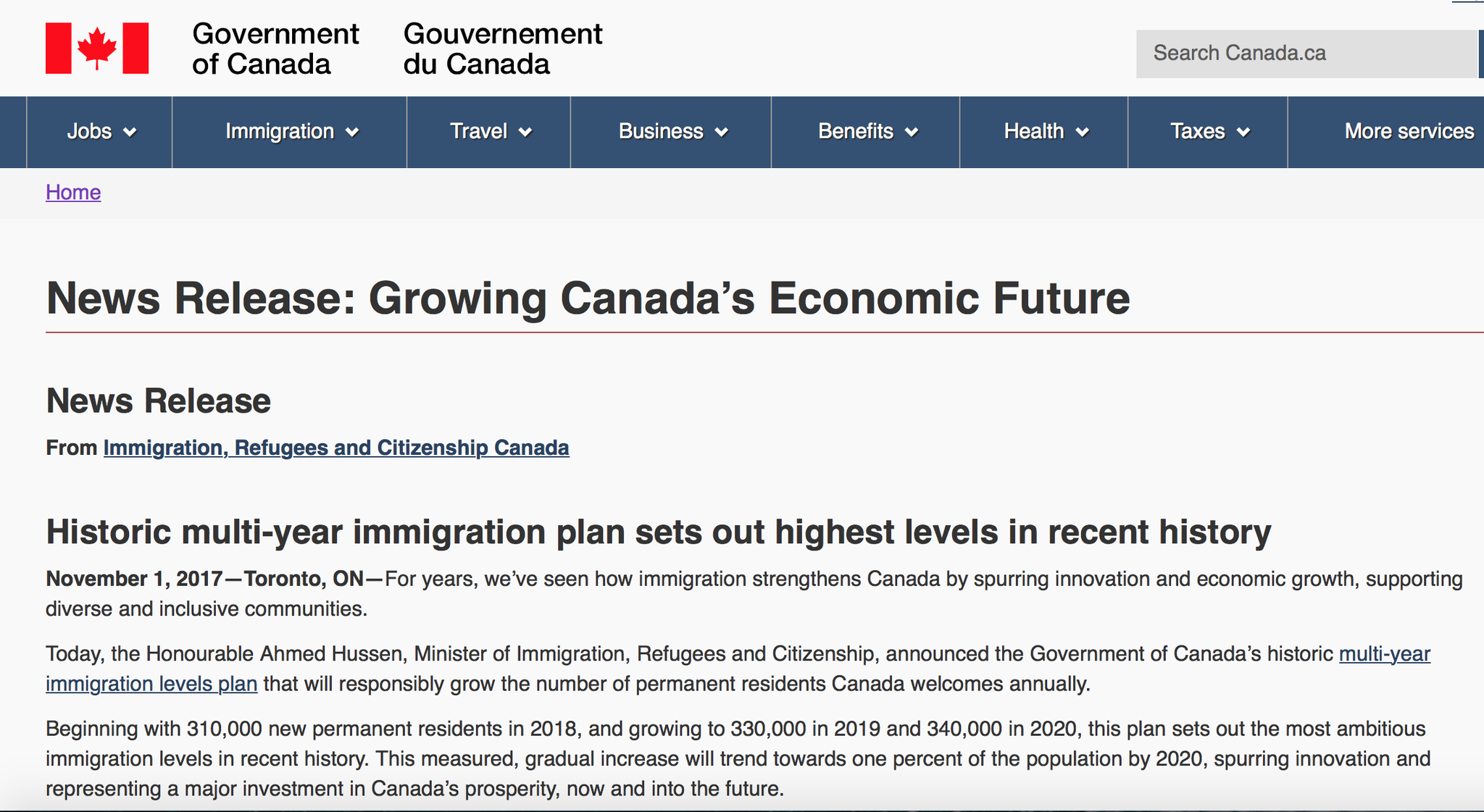Viewport: 1484px width, 812px height.
Task: Open the Immigration navigation menu
Action: tap(280, 131)
